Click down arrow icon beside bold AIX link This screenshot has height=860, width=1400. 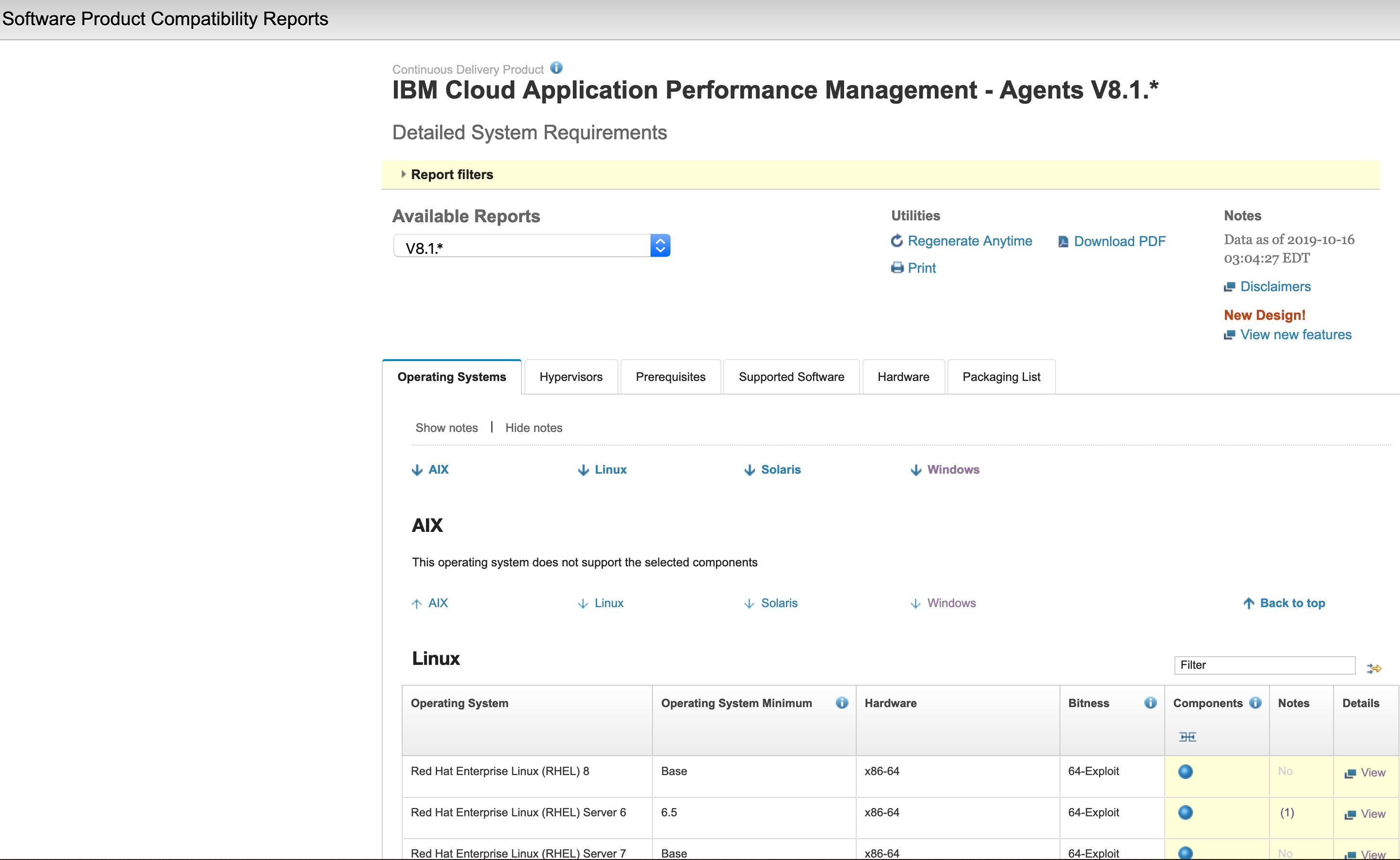pyautogui.click(x=417, y=470)
